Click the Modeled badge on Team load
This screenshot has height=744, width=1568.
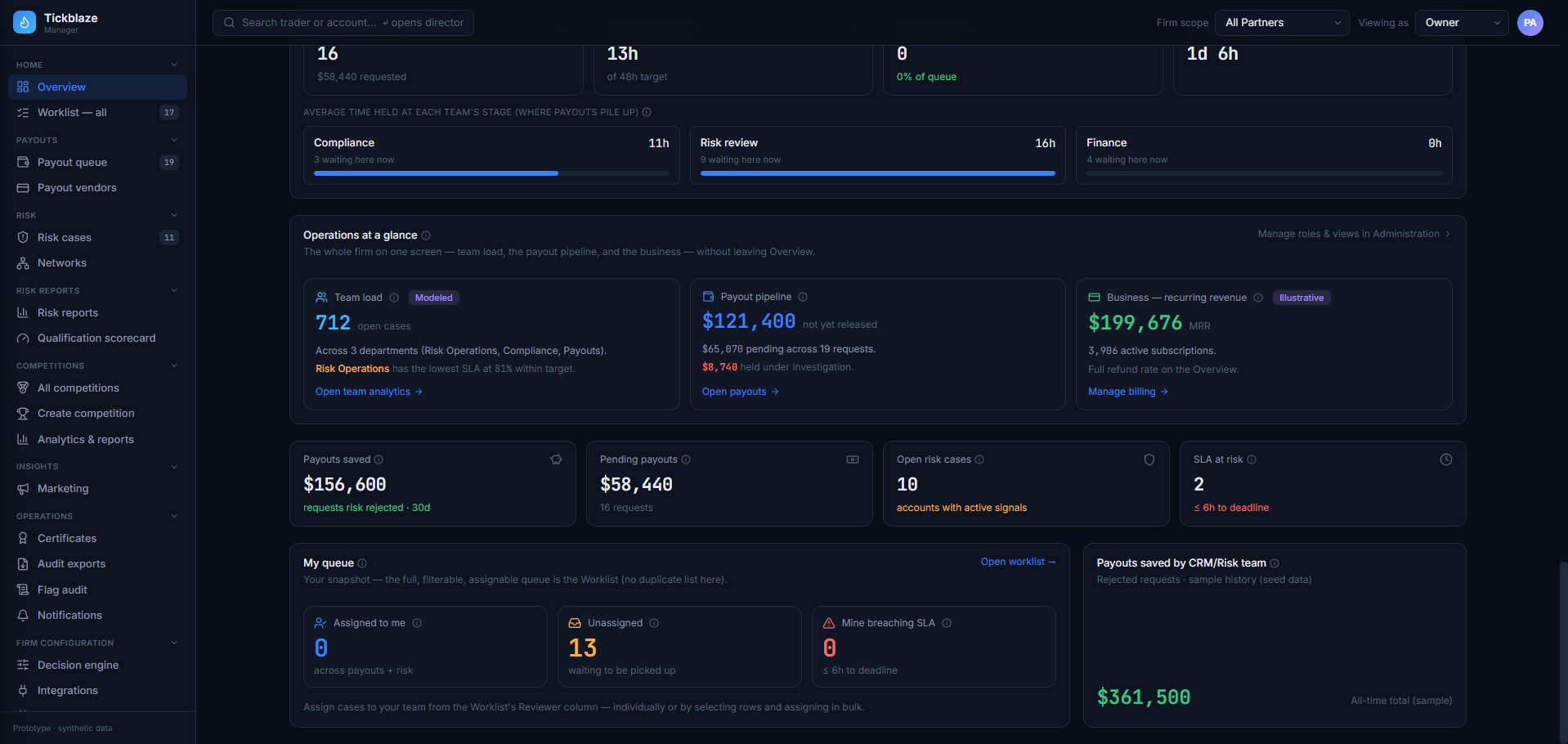pos(433,298)
